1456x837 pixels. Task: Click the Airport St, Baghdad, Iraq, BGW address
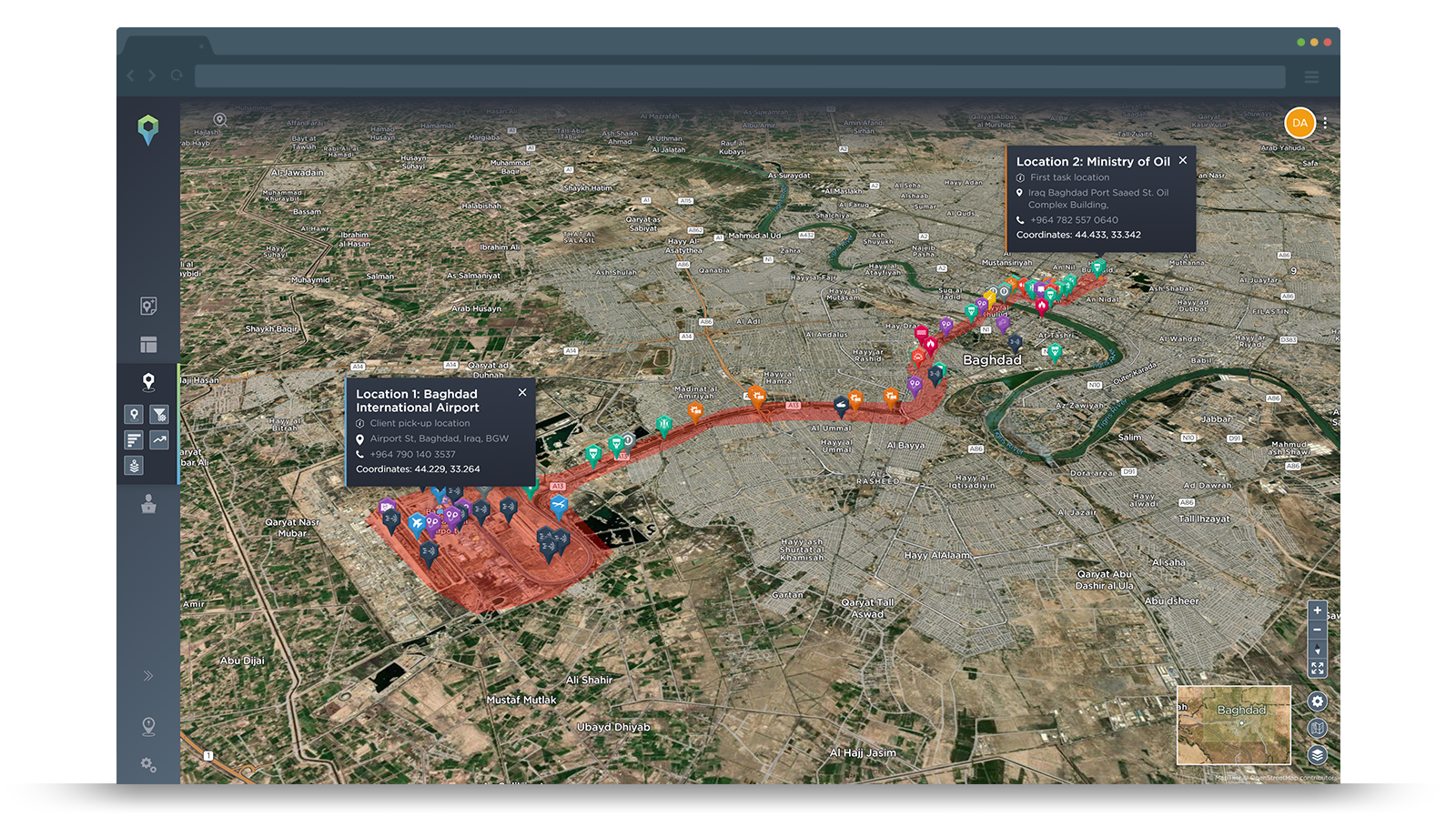[439, 439]
